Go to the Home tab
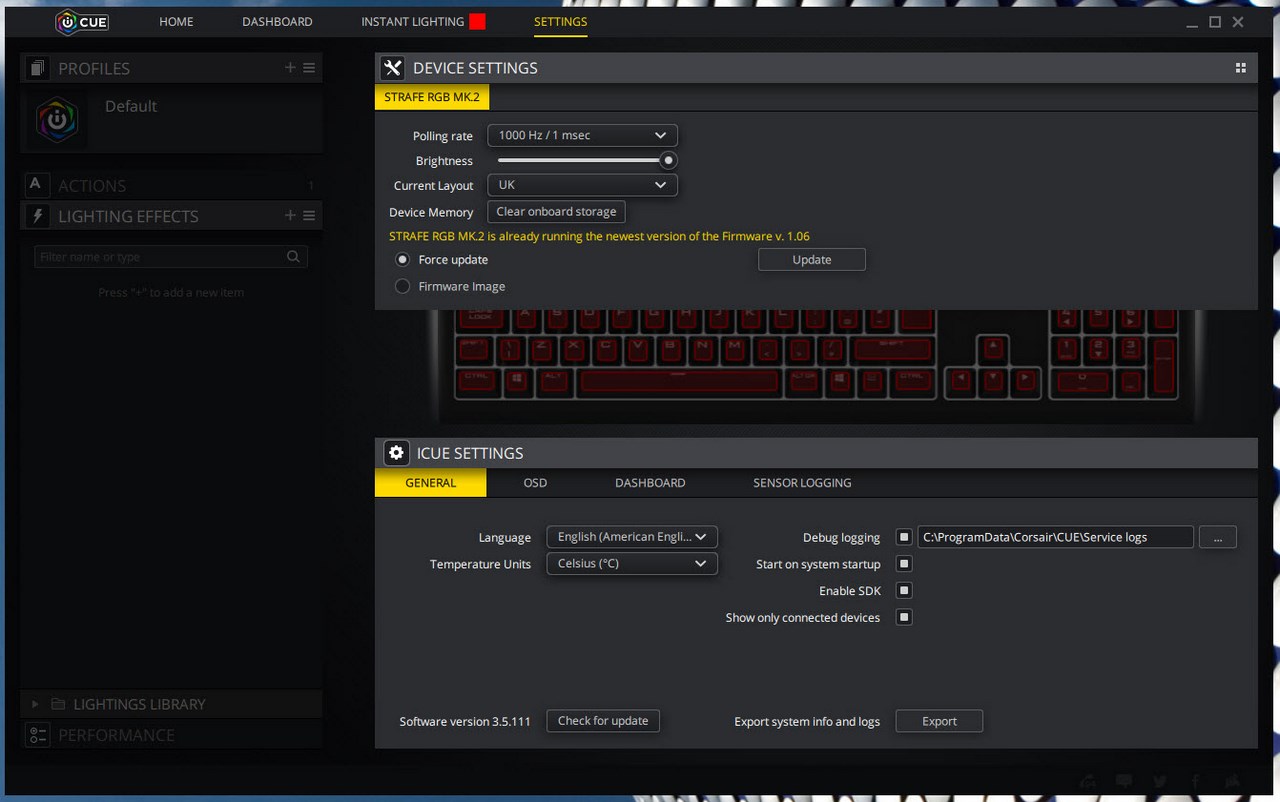Image resolution: width=1280 pixels, height=802 pixels. point(176,21)
